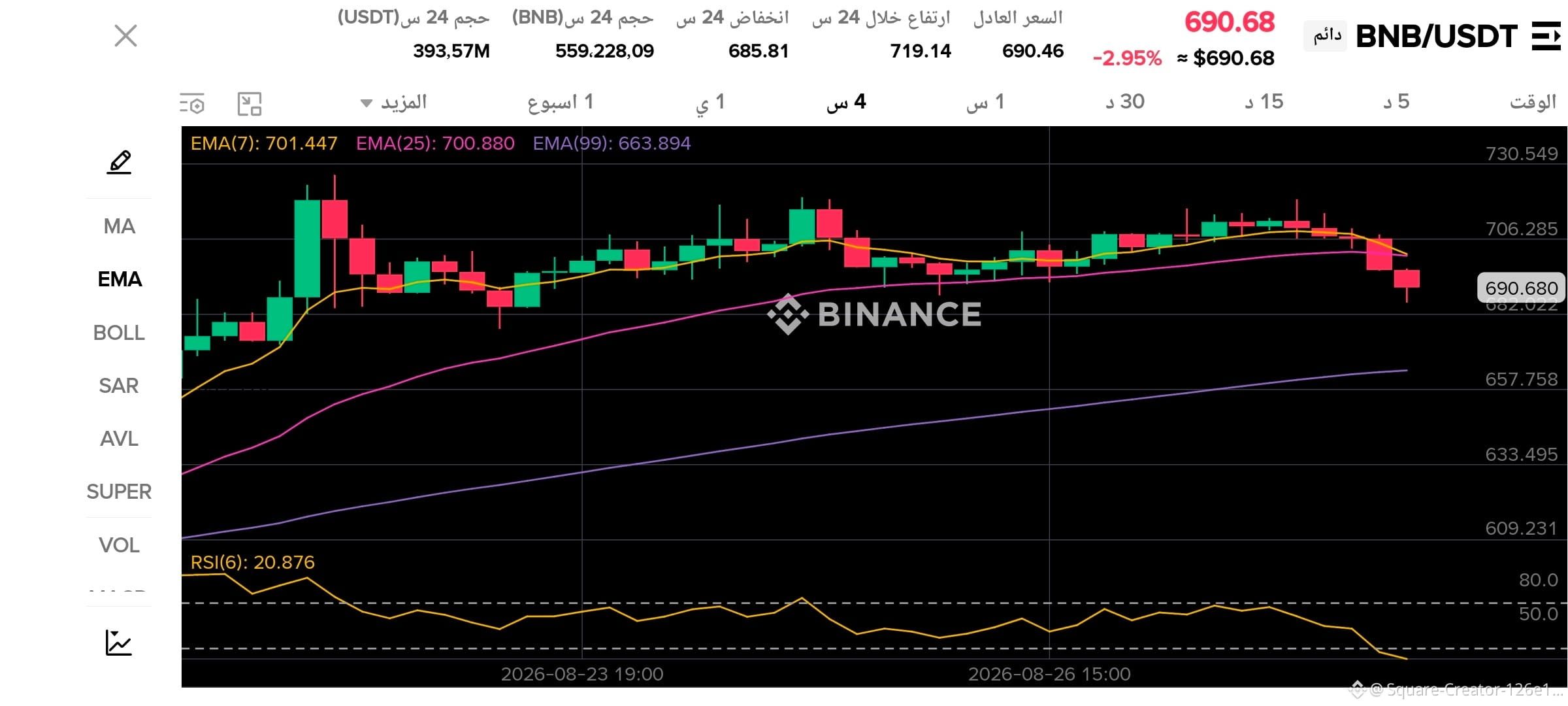Click the RSI(6): 20.876 label
Viewport: 1568px width, 706px height.
point(252,562)
